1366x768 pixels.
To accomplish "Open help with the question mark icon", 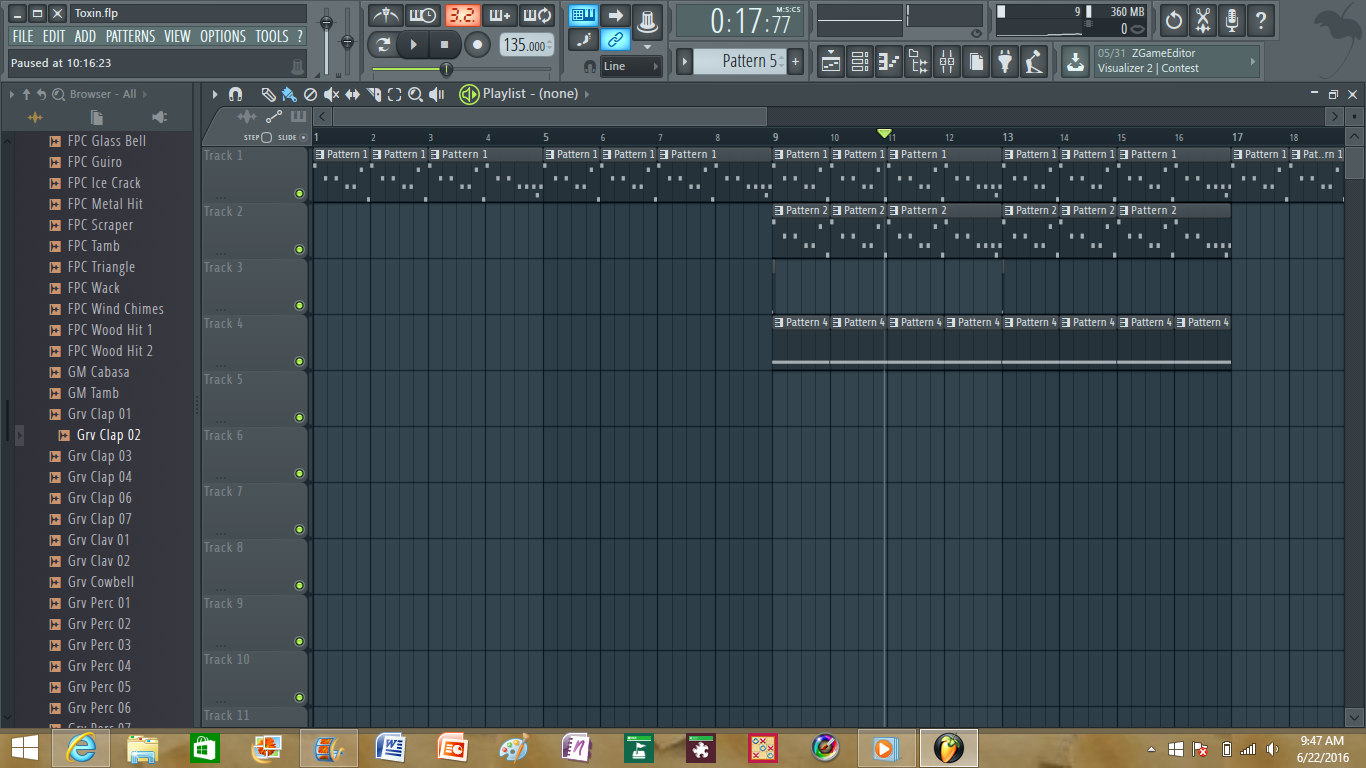I will coord(1261,19).
